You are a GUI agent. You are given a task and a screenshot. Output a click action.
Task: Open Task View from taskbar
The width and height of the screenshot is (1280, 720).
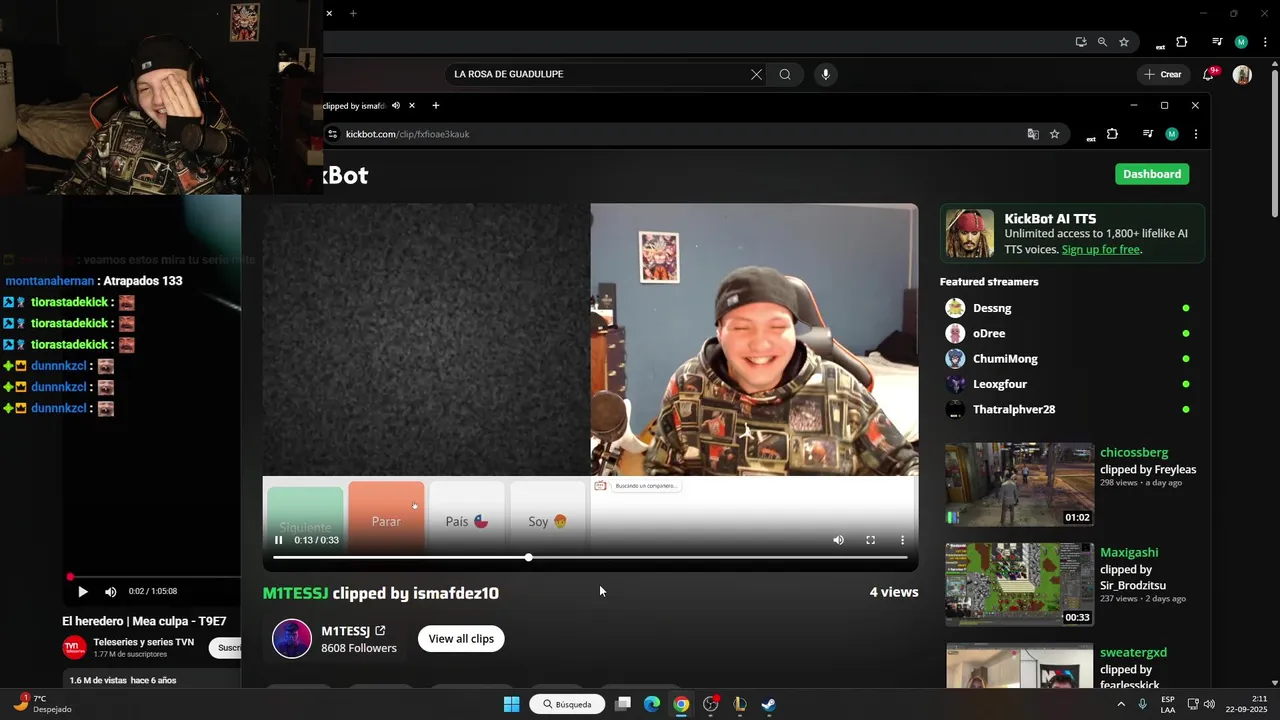(622, 704)
